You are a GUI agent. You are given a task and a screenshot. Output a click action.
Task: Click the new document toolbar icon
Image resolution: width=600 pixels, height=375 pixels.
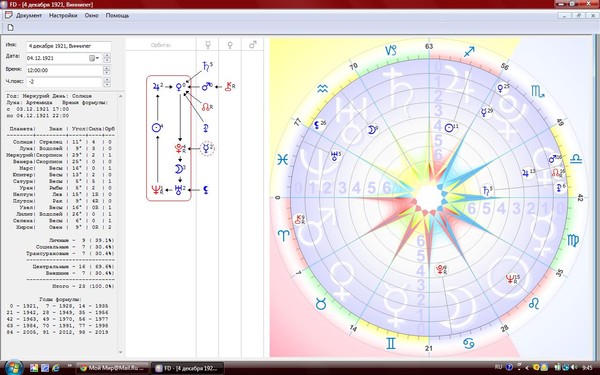click(x=11, y=28)
